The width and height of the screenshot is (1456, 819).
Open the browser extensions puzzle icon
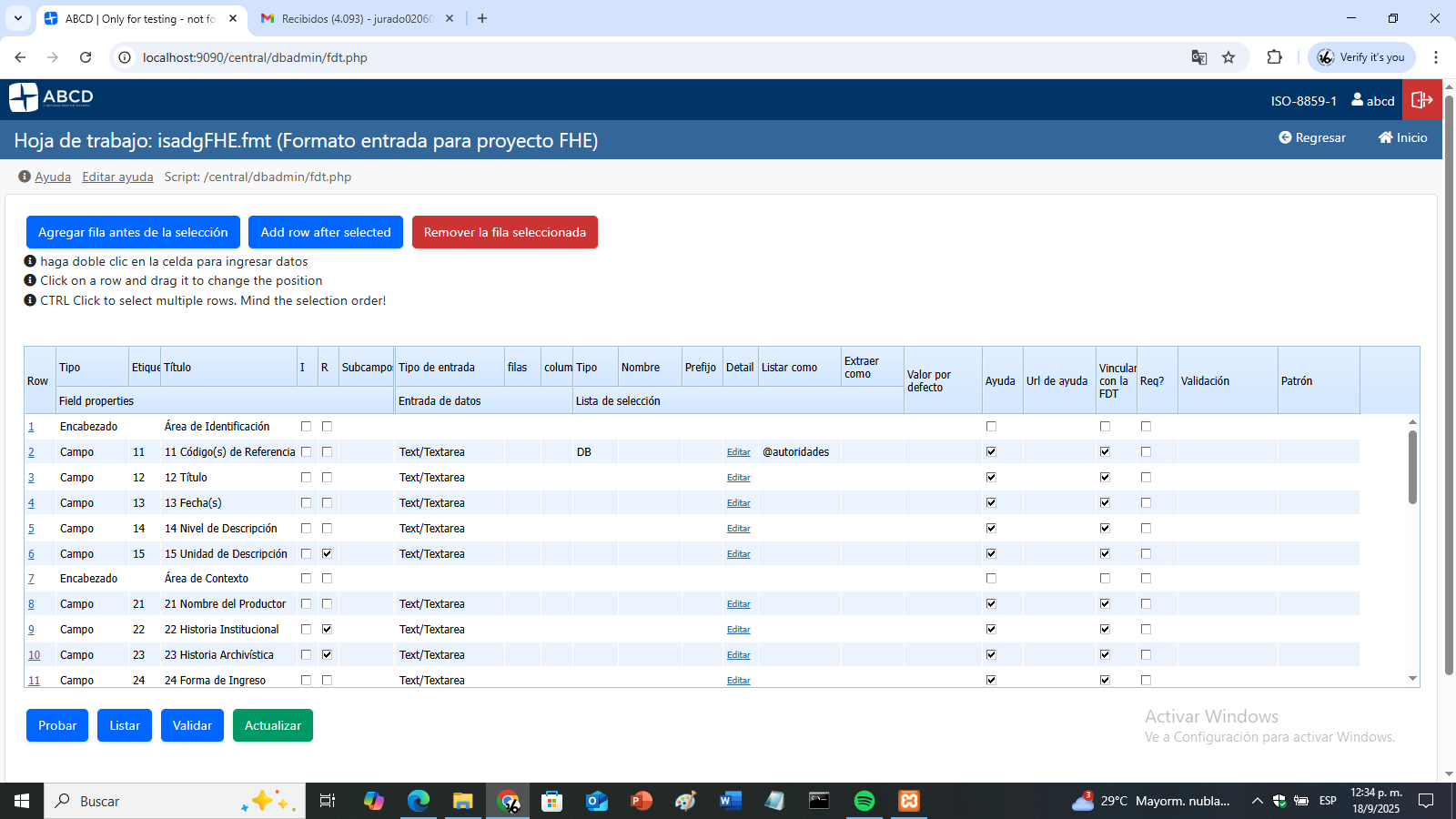click(1274, 57)
